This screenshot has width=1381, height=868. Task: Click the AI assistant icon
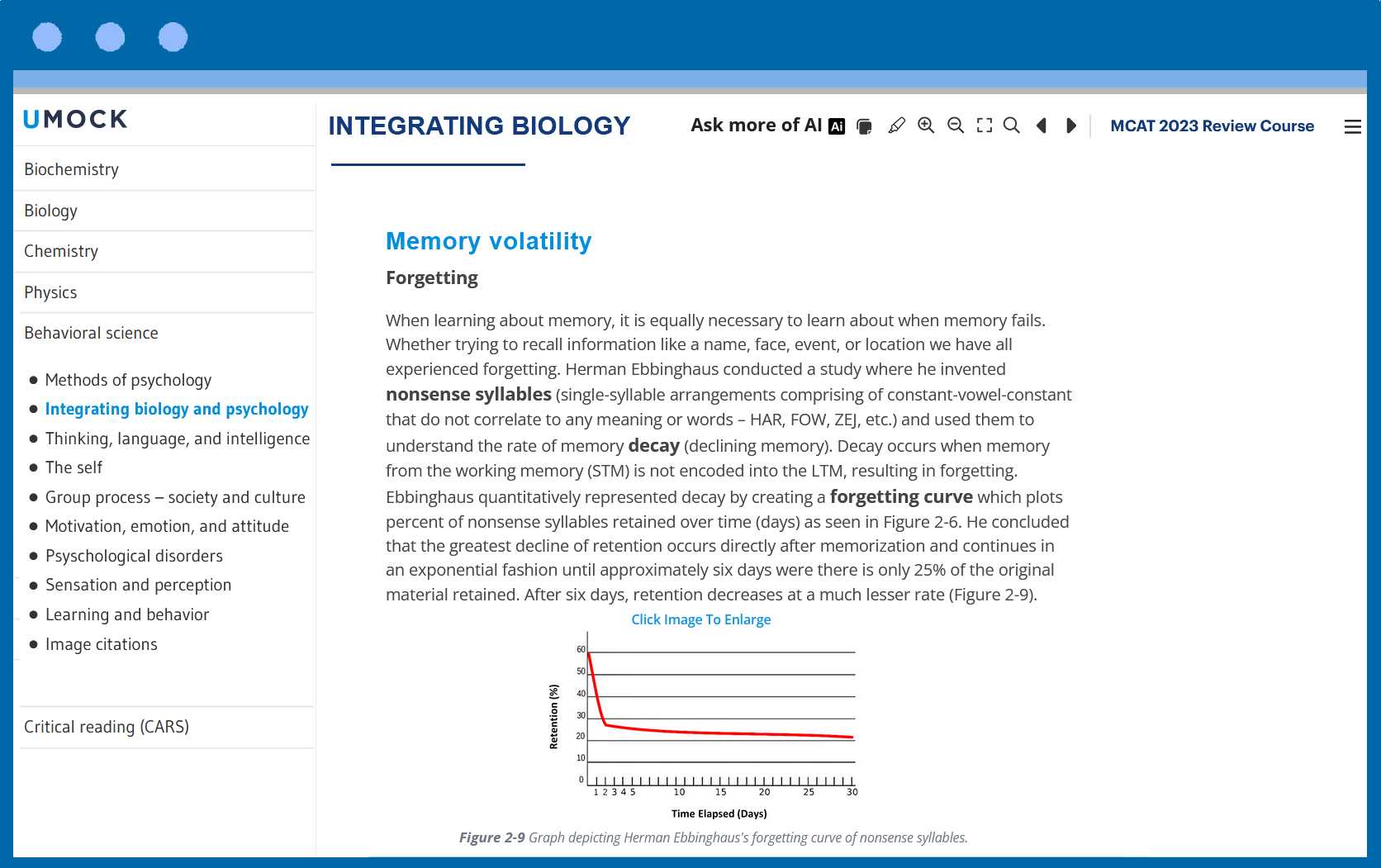[837, 126]
